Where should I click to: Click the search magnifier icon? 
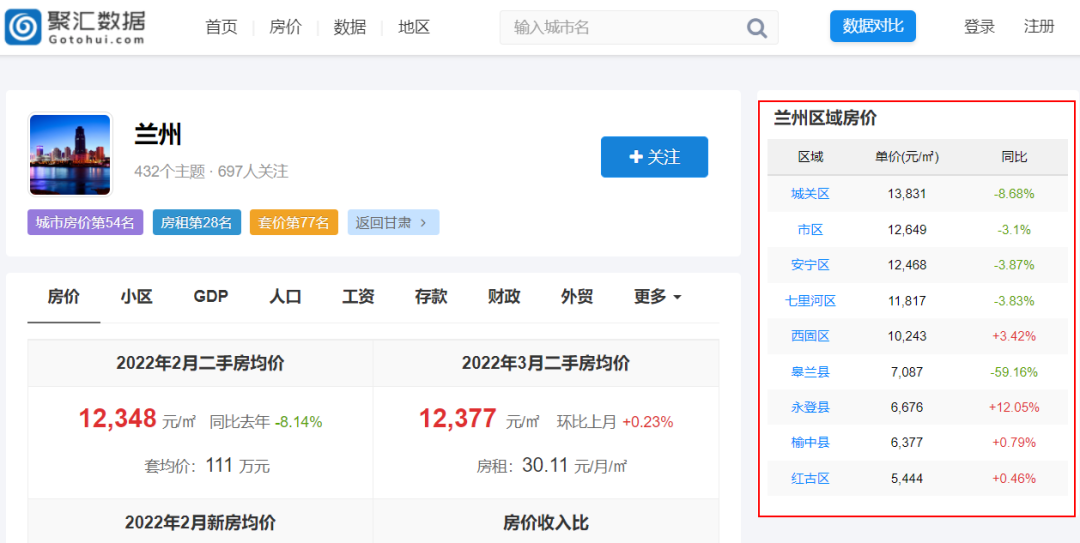pyautogui.click(x=756, y=28)
